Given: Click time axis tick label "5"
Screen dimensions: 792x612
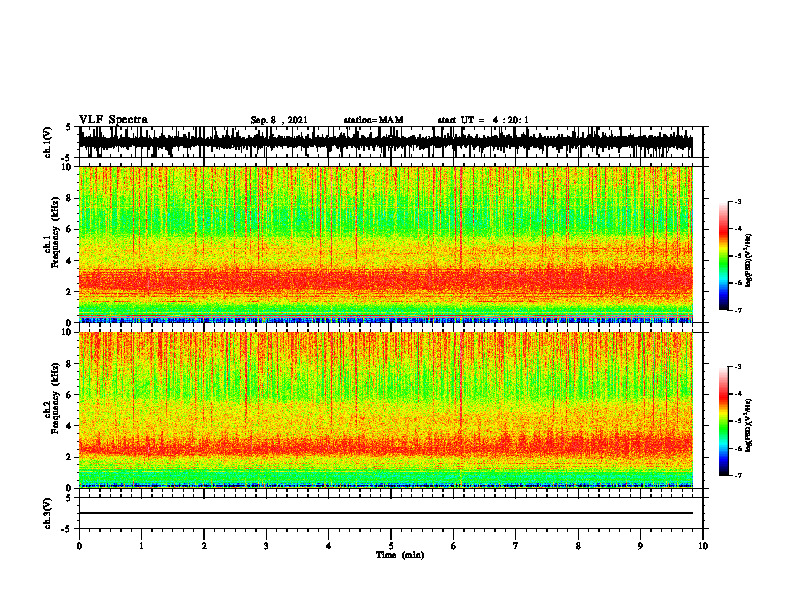Looking at the screenshot, I should tap(391, 546).
